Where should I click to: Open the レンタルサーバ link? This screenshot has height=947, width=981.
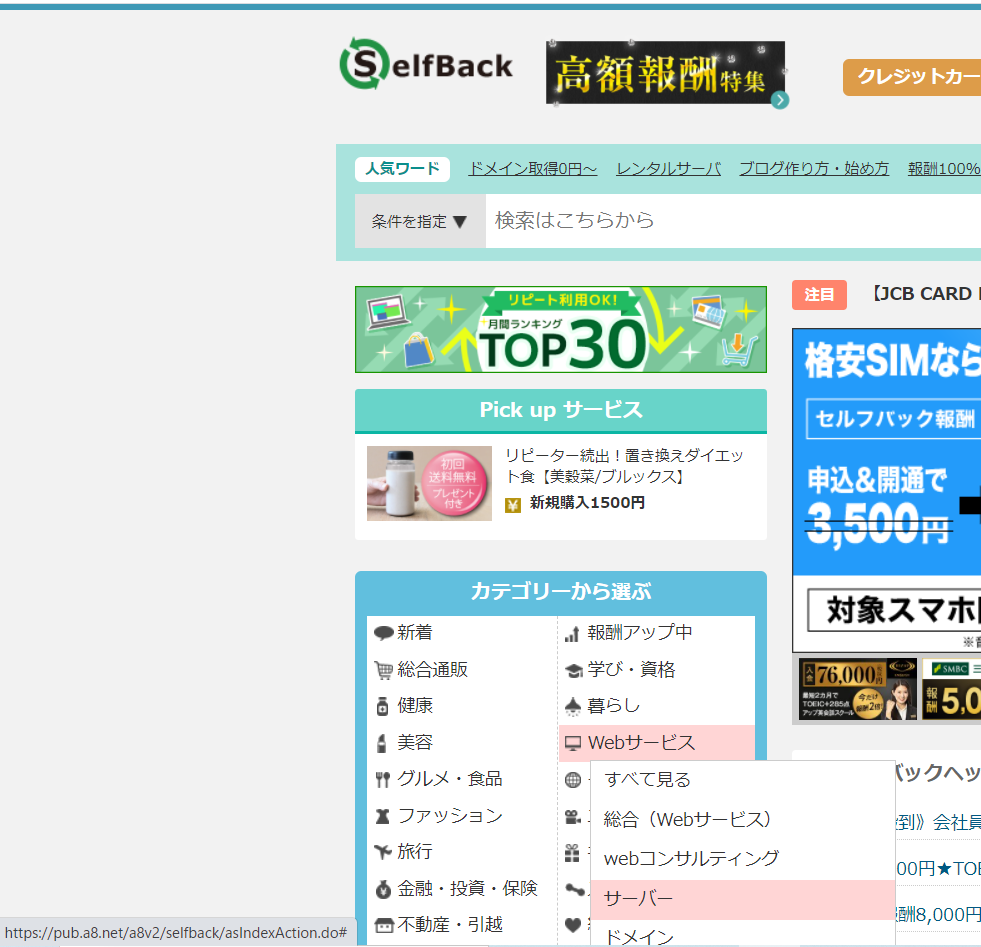click(x=668, y=169)
